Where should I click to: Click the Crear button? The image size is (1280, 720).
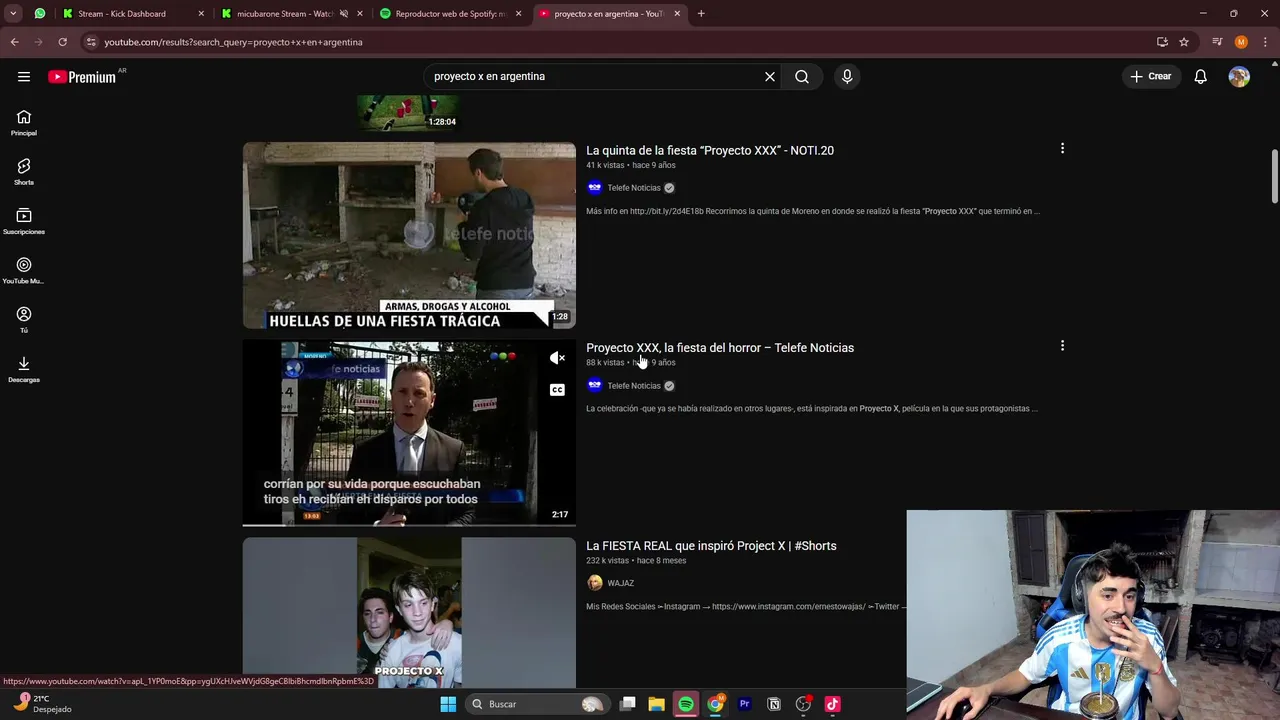(x=1151, y=76)
